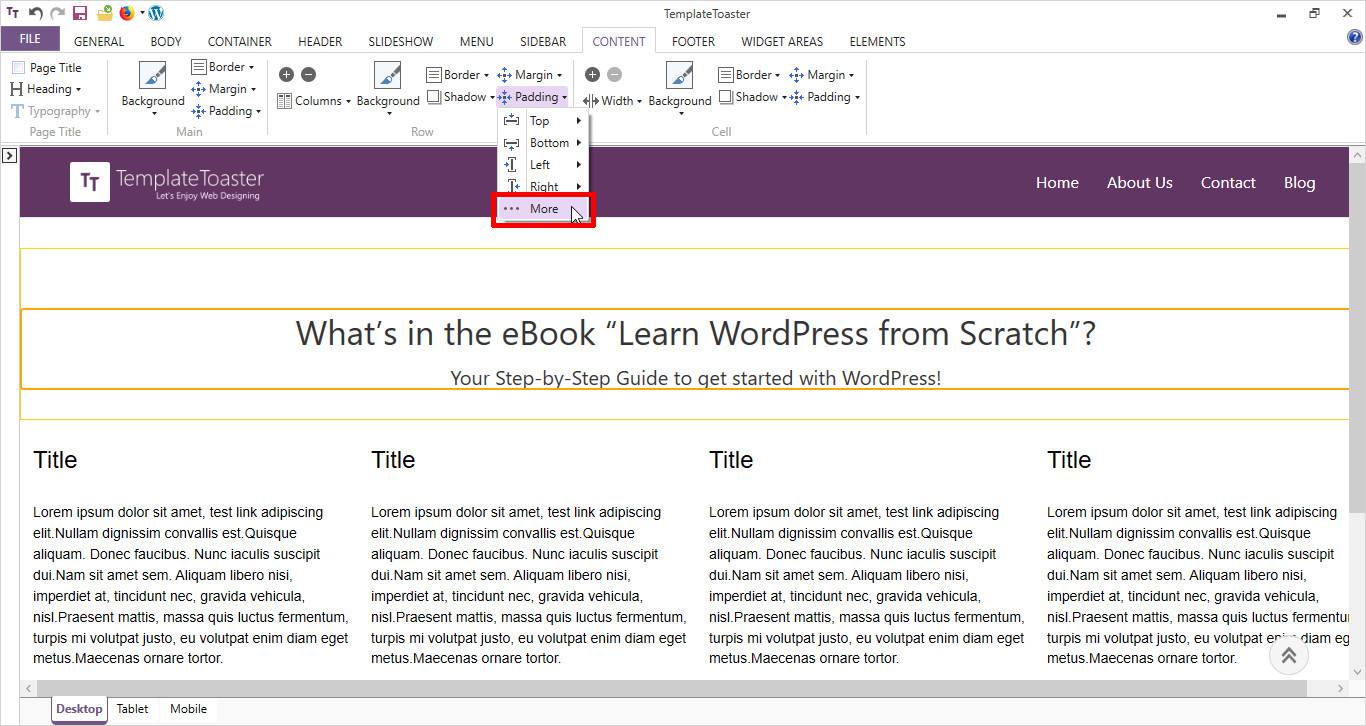Add a cell with the Cell plus icon

(592, 75)
